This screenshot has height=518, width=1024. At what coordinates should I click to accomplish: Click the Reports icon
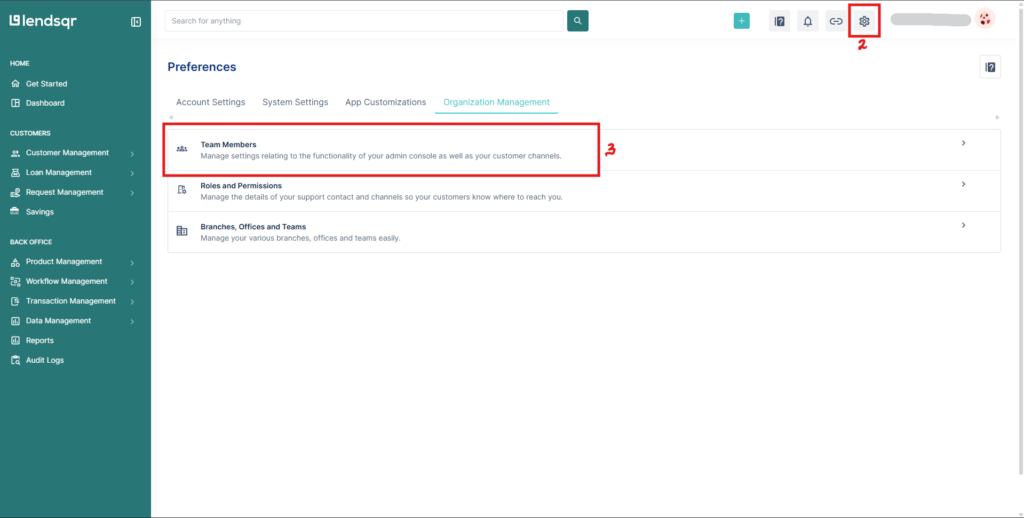coord(16,340)
